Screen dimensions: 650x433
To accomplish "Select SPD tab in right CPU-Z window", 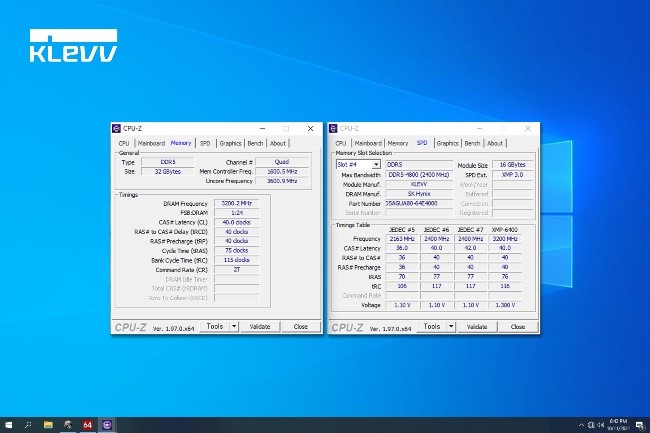I will coord(422,143).
